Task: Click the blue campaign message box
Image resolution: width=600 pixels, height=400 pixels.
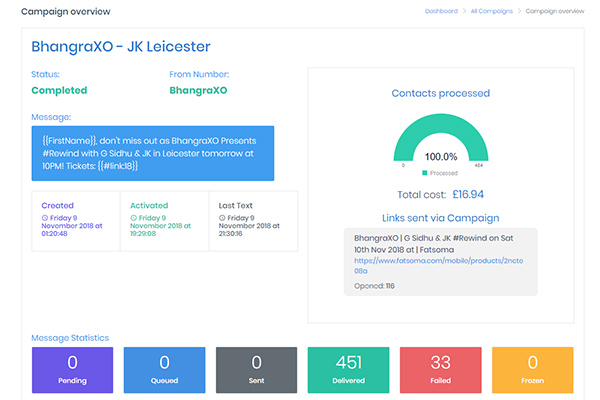Action: point(152,152)
